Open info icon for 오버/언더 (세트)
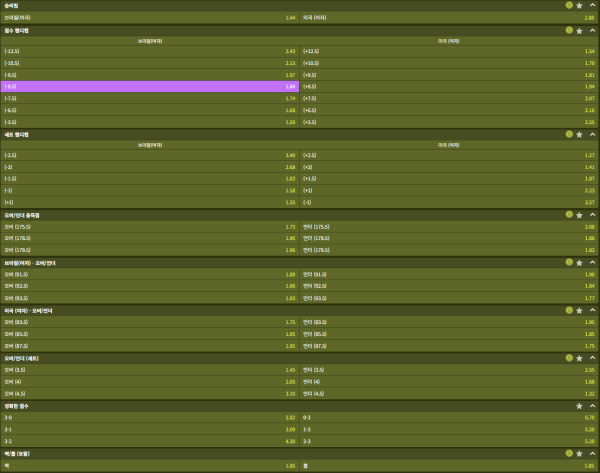 (569, 357)
